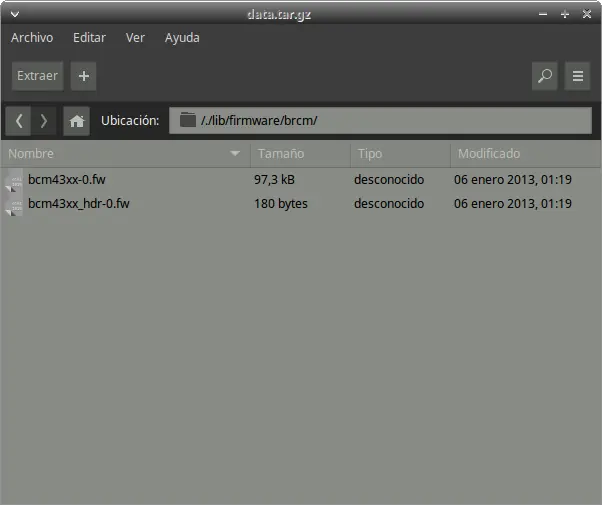Go back to previous location
The image size is (602, 505).
click(18, 121)
